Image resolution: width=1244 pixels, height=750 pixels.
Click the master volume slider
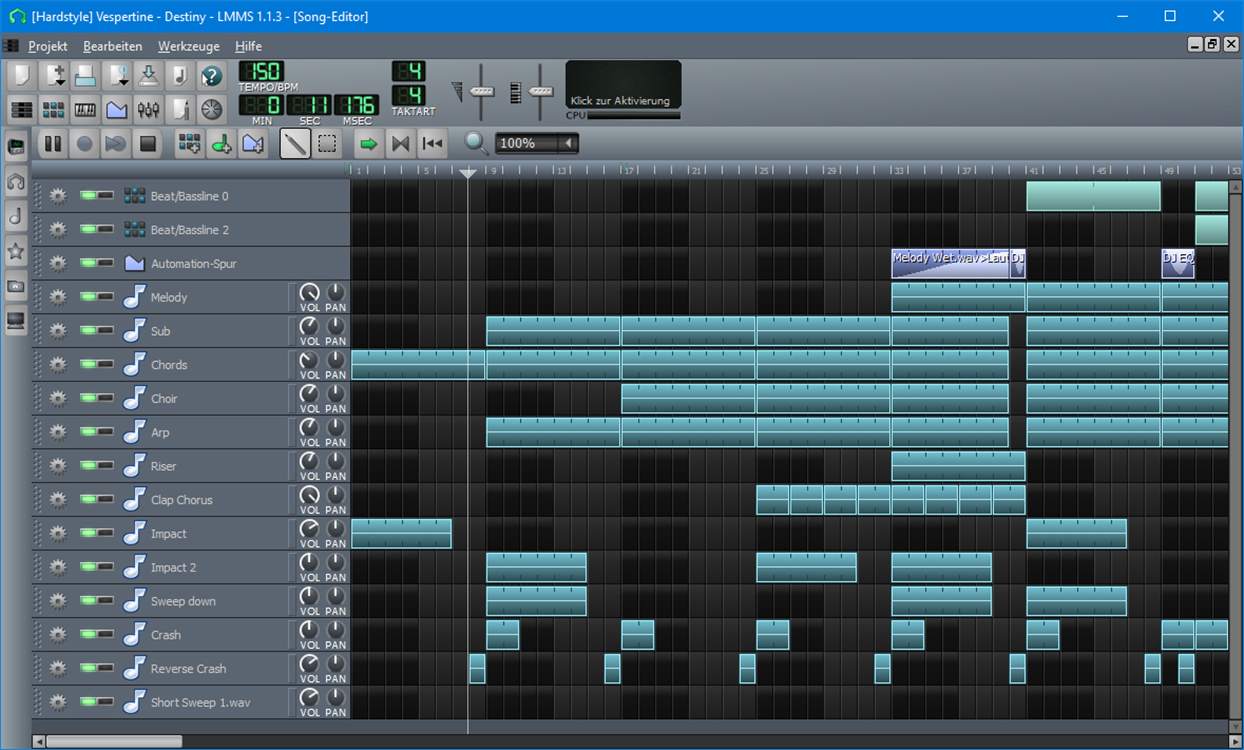coord(482,91)
